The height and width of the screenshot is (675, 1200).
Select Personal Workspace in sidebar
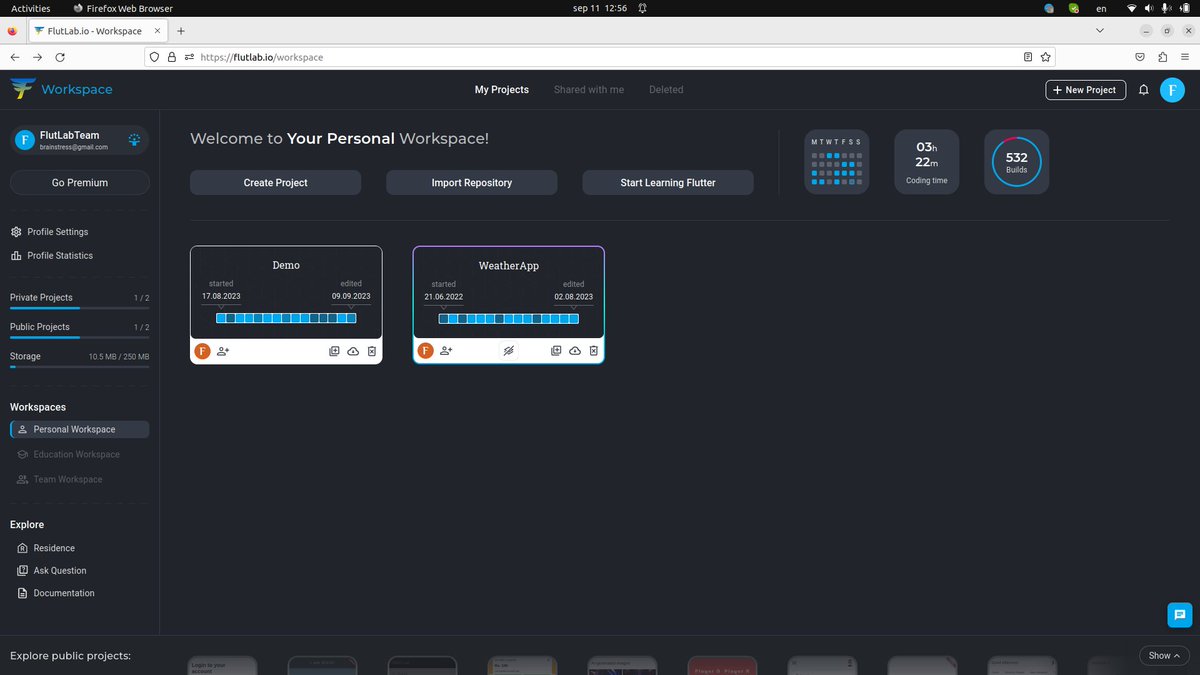tap(80, 429)
